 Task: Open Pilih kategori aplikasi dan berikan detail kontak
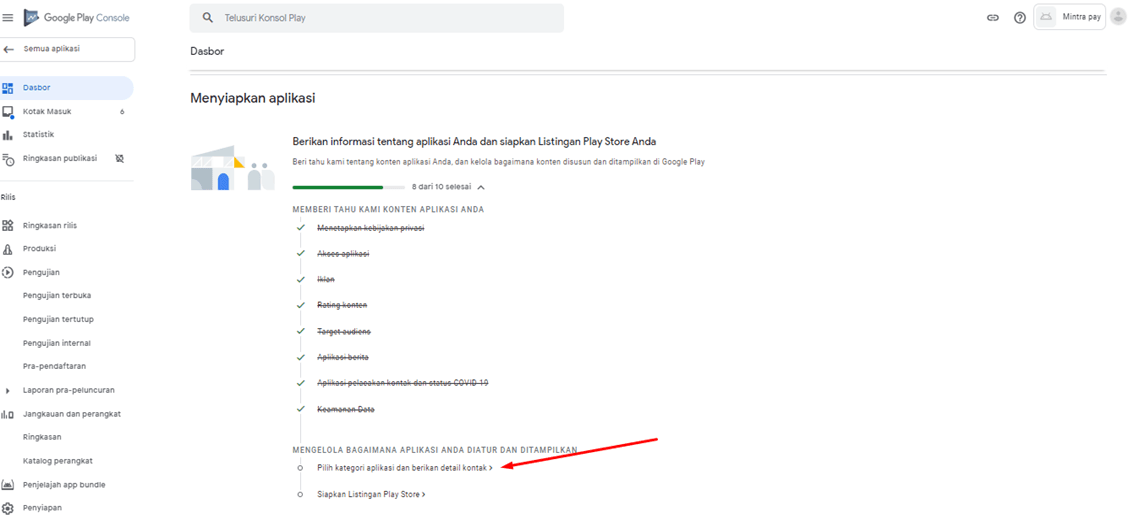pos(403,467)
